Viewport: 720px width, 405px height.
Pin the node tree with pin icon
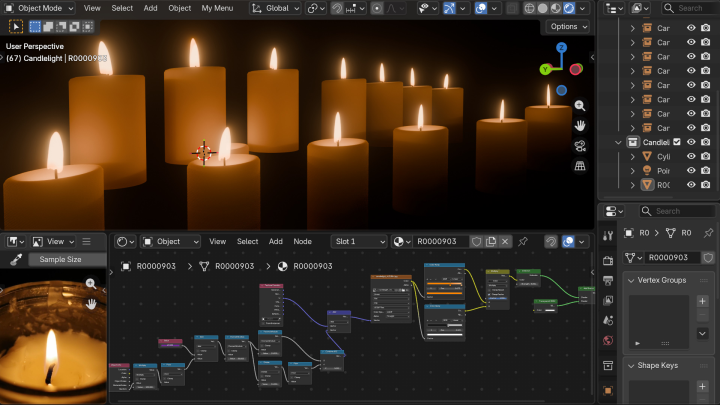coord(523,241)
